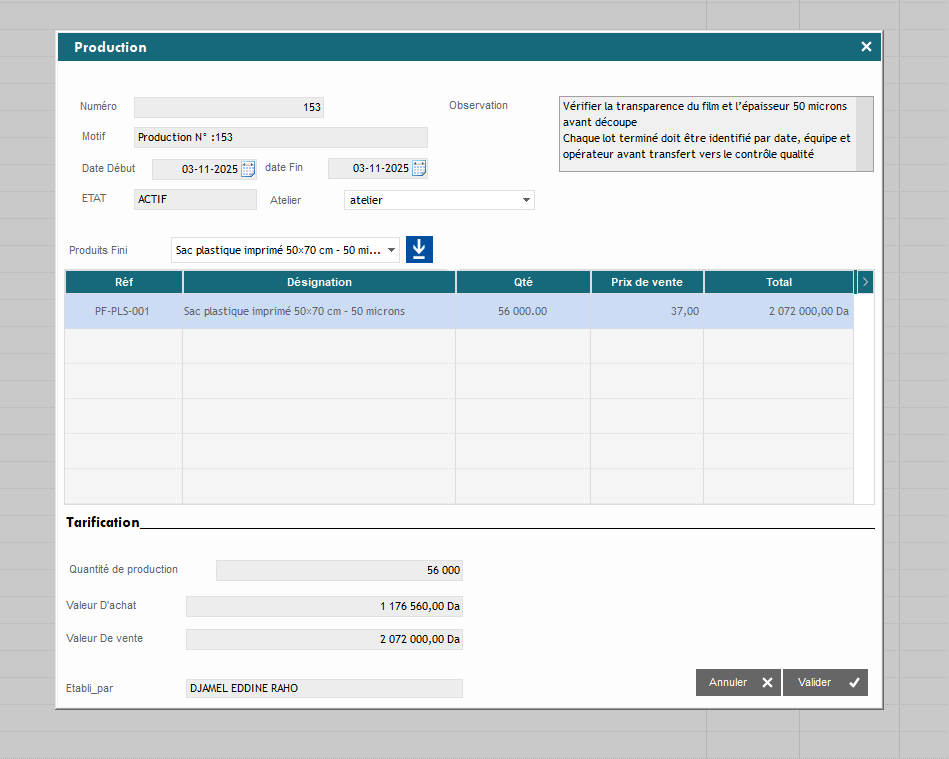This screenshot has width=949, height=759.
Task: Open the Date Début calendar picker
Action: [x=249, y=169]
